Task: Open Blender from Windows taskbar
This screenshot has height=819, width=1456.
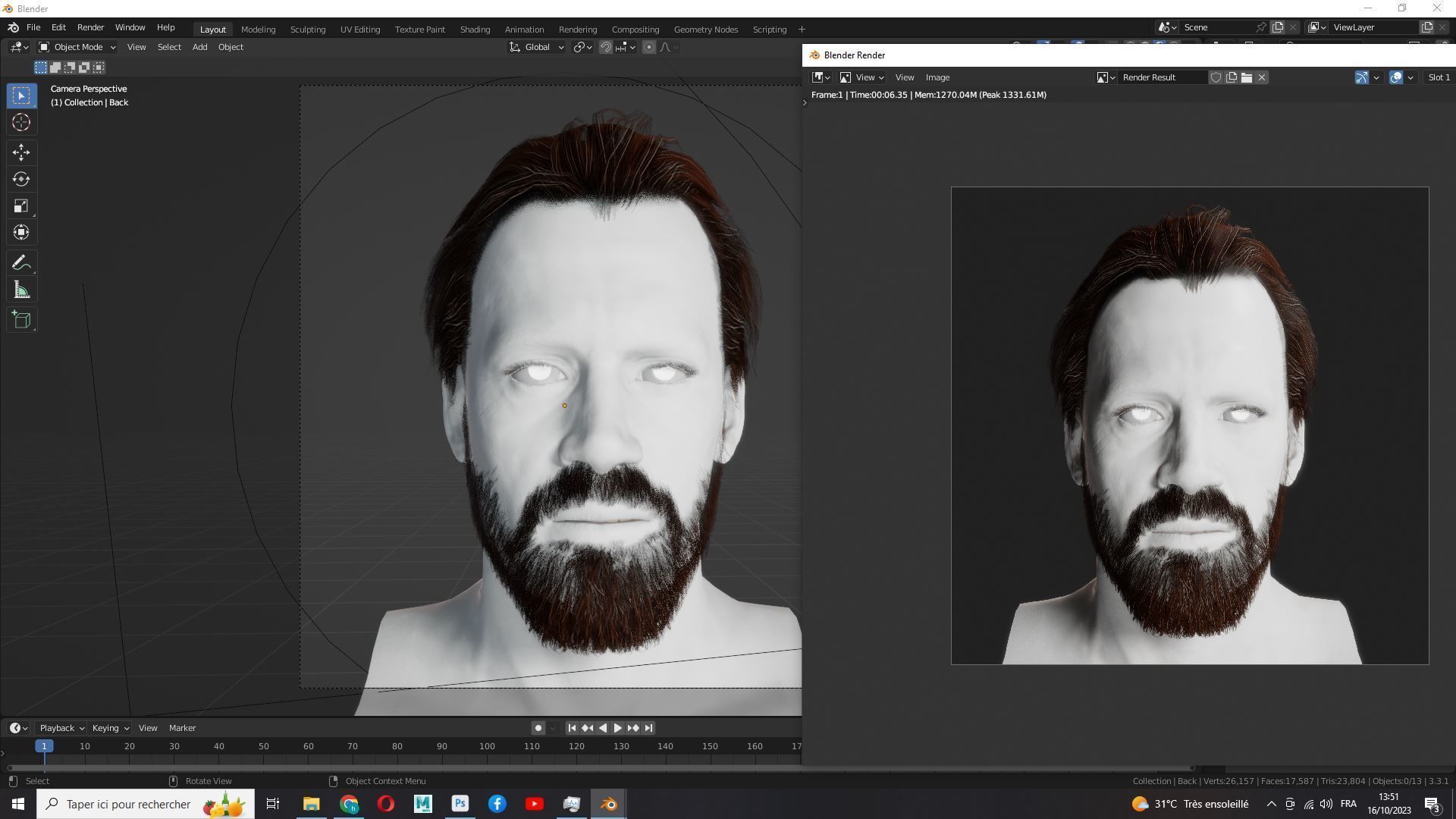Action: 609,804
